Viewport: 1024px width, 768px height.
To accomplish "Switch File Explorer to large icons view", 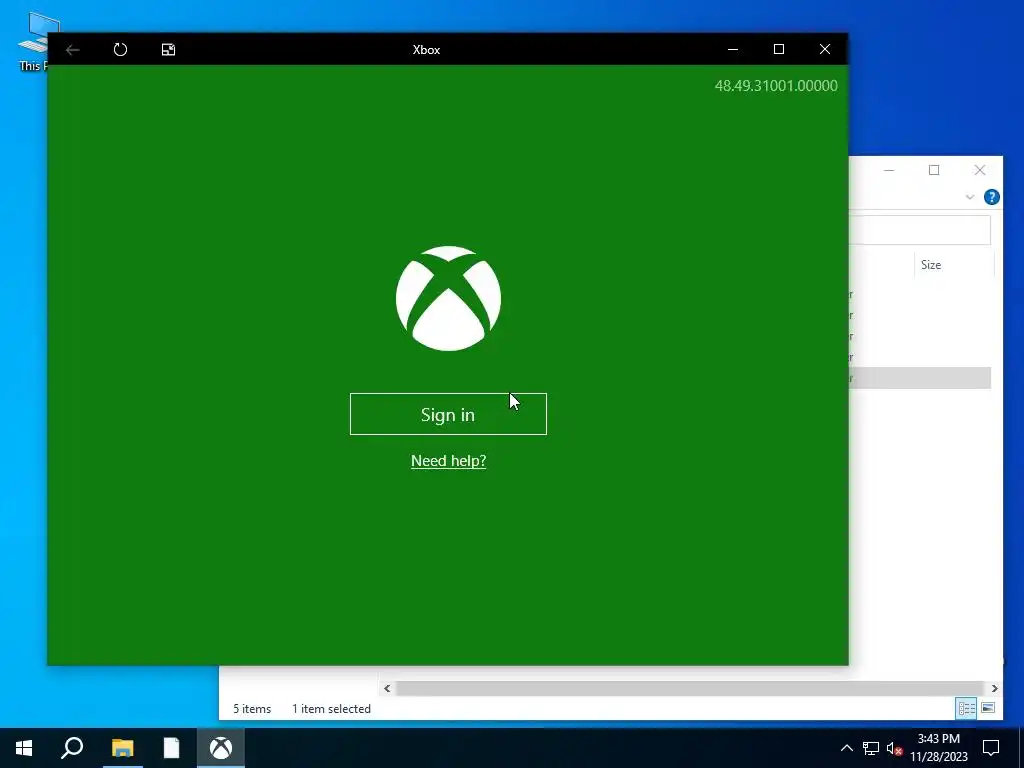I will [x=988, y=708].
